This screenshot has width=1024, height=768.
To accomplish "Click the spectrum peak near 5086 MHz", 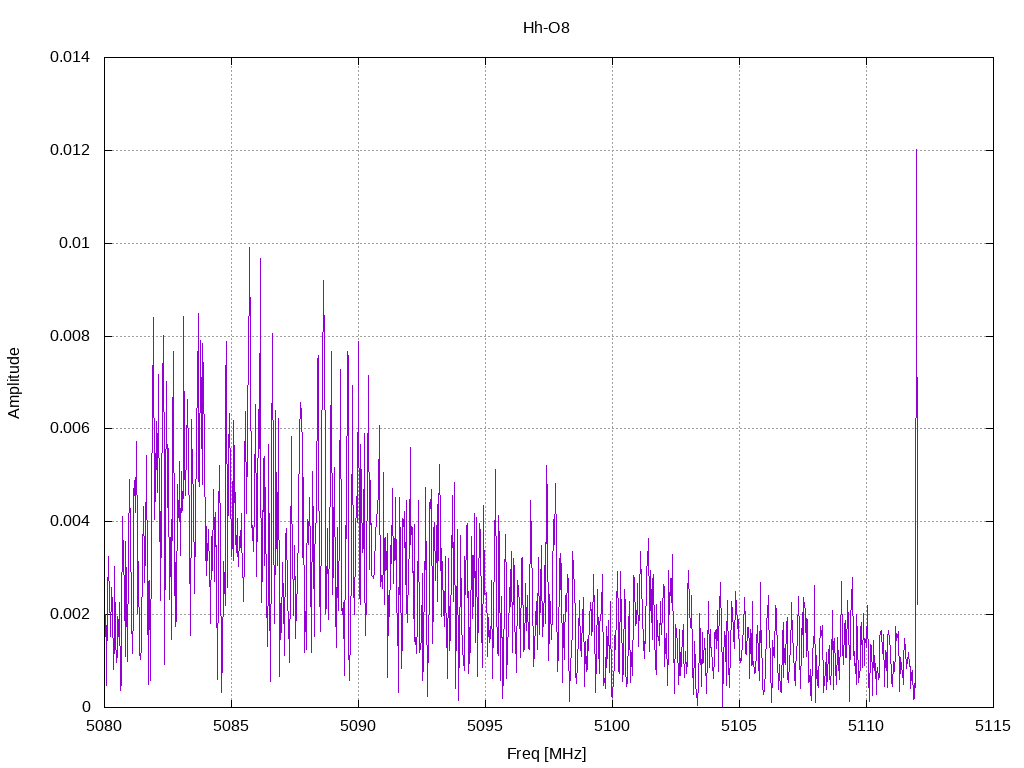I will (249, 248).
